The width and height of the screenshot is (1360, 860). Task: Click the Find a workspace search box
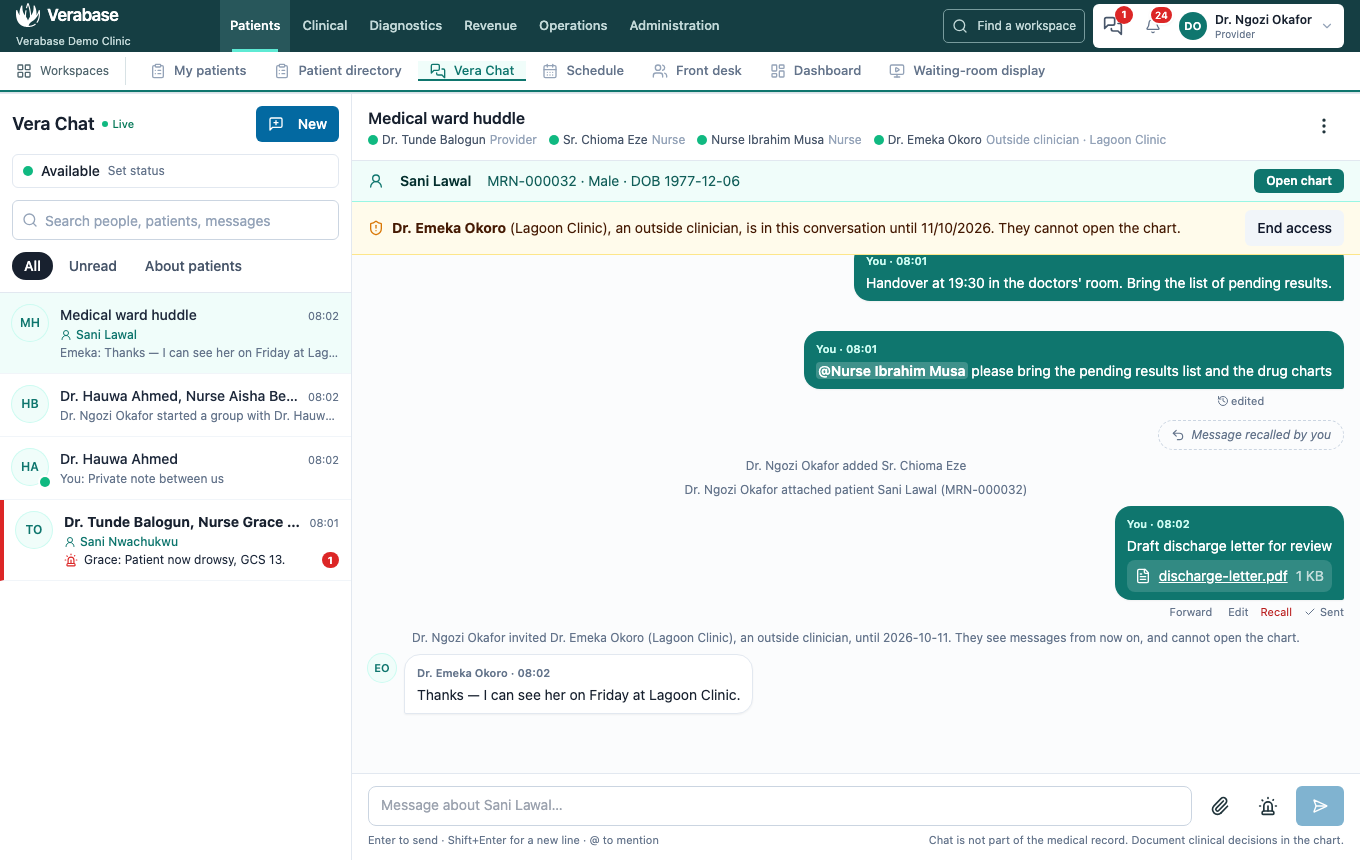point(1014,26)
